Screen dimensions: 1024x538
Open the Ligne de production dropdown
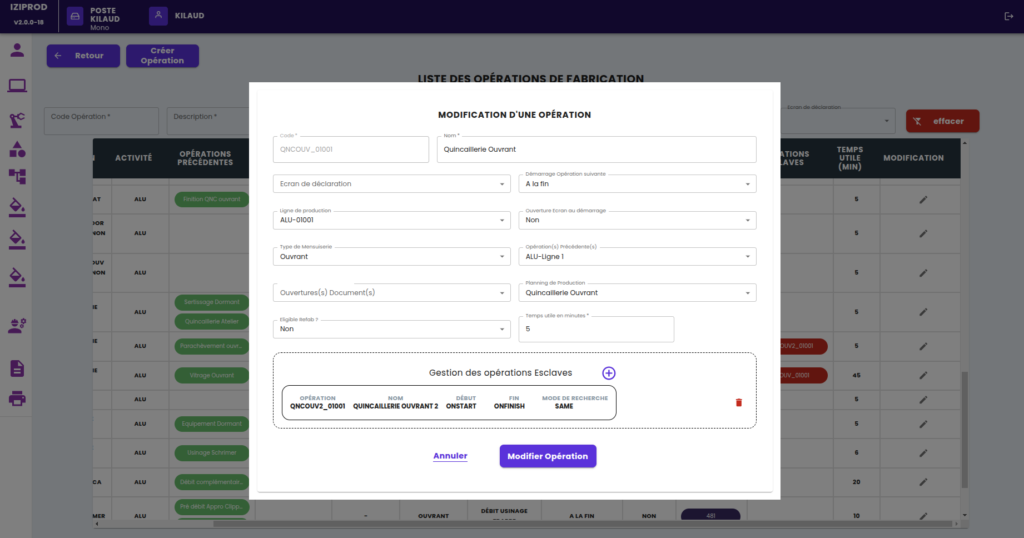391,220
